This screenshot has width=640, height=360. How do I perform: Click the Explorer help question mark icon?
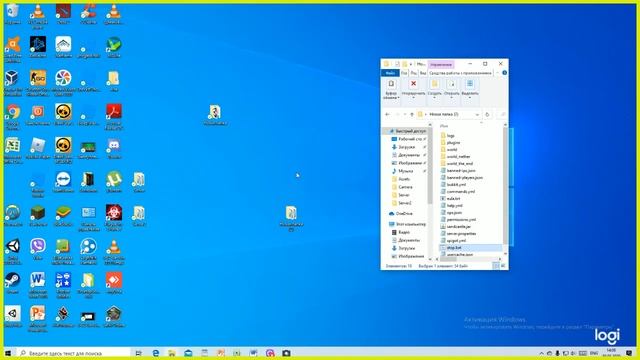(x=504, y=73)
